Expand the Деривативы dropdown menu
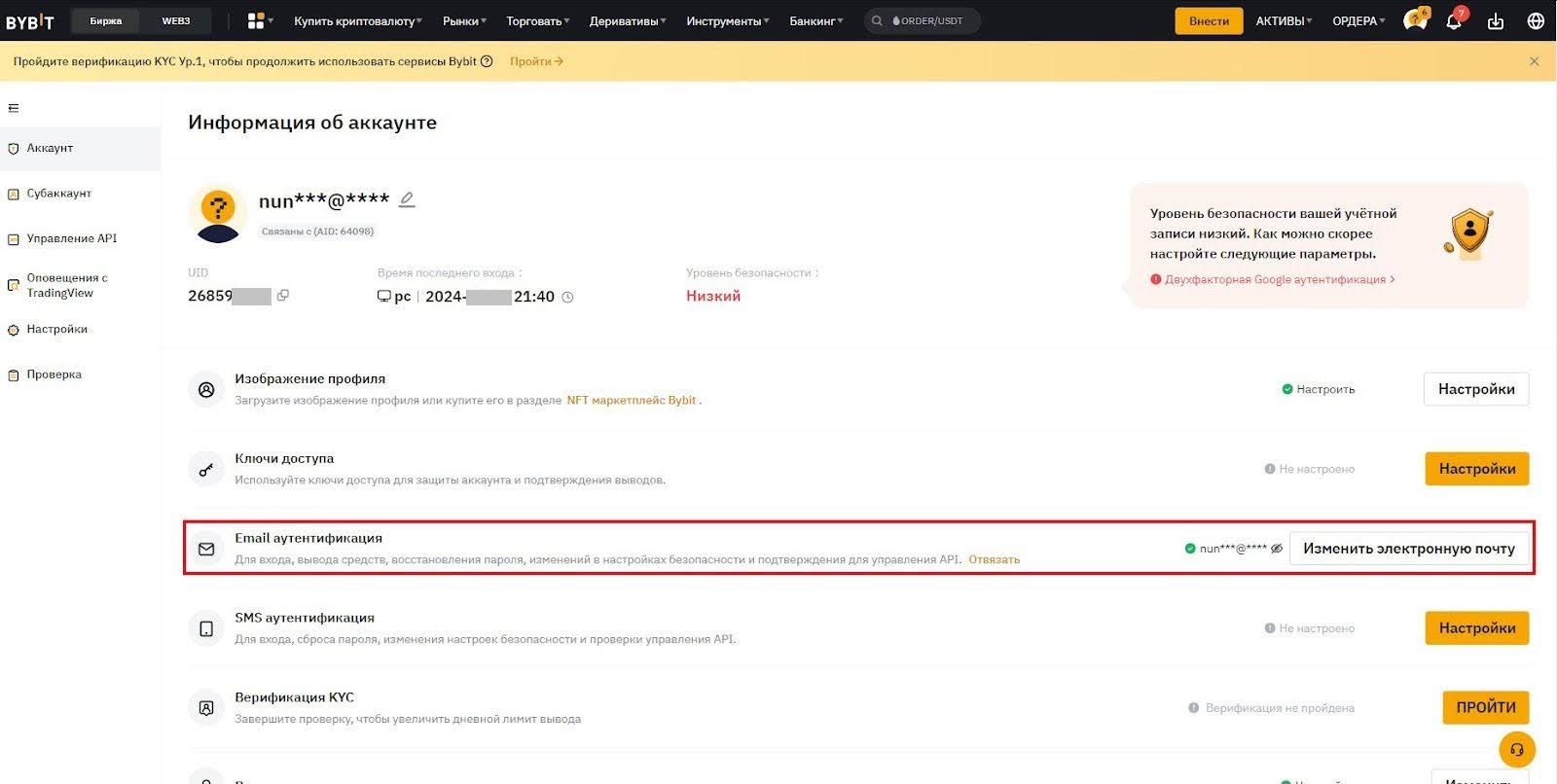1557x784 pixels. pos(628,20)
